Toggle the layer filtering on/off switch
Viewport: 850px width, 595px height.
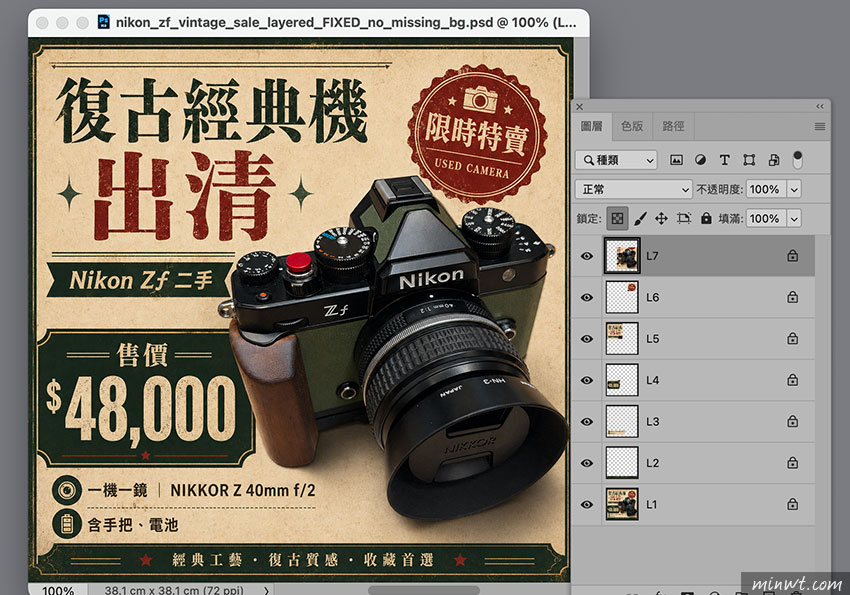797,159
